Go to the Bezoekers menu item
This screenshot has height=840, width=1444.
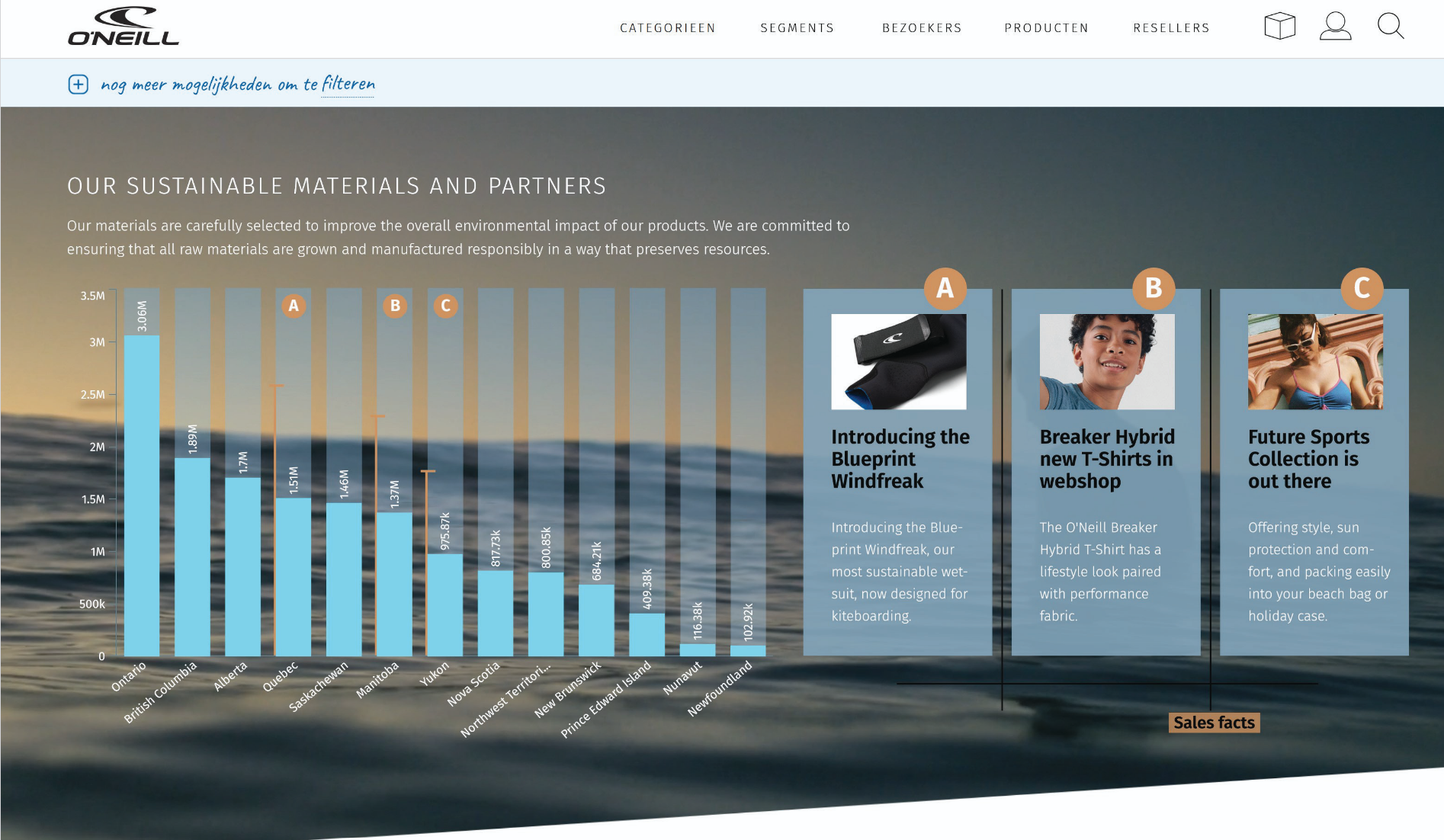pos(922,28)
